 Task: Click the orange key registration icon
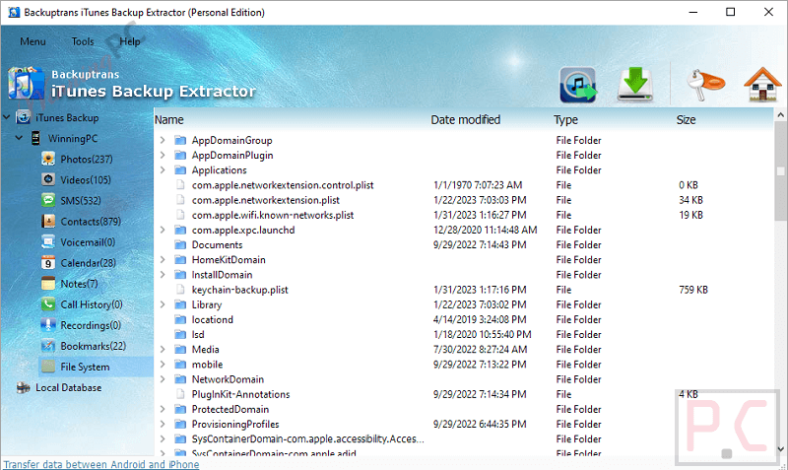click(x=706, y=84)
